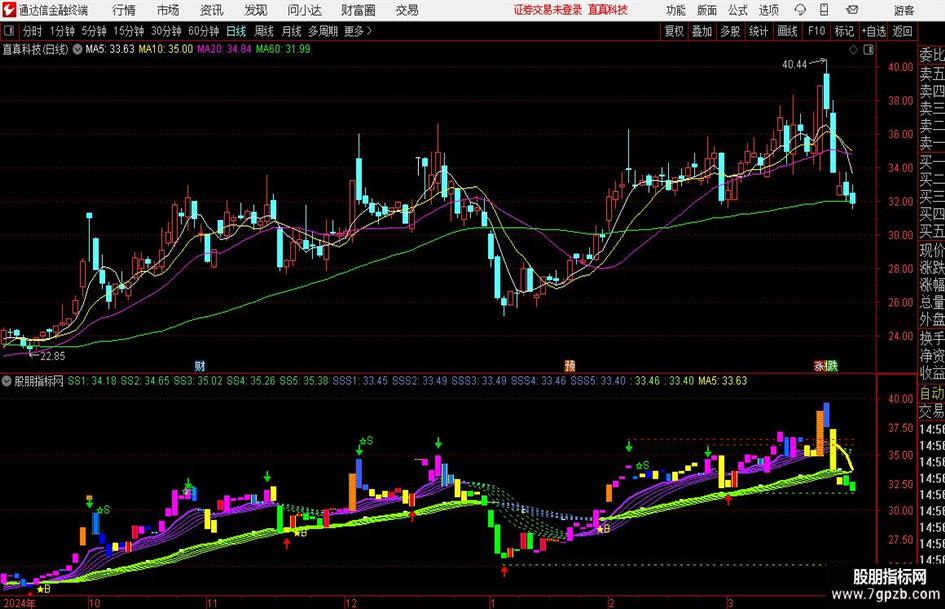Switch to 周线 weekly chart
Screen dimensions: 945x609
point(264,31)
